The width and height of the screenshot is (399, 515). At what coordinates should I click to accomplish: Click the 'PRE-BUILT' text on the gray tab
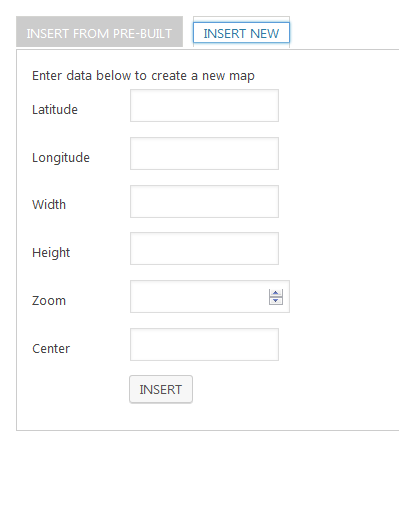(x=143, y=34)
